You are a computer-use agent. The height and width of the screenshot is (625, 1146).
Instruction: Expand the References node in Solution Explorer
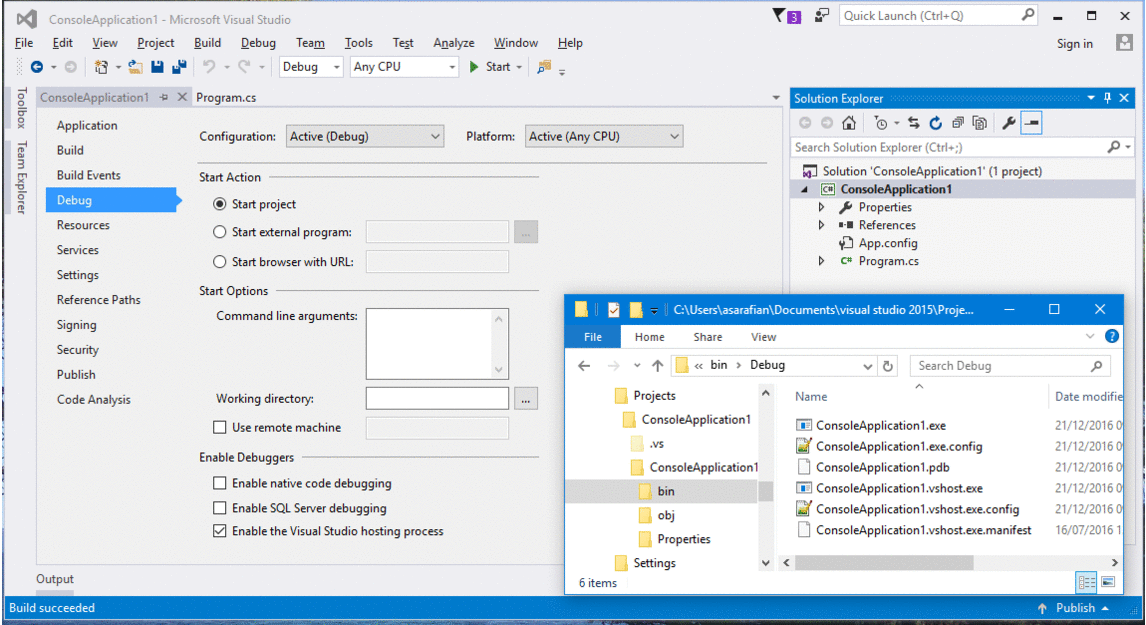click(821, 225)
